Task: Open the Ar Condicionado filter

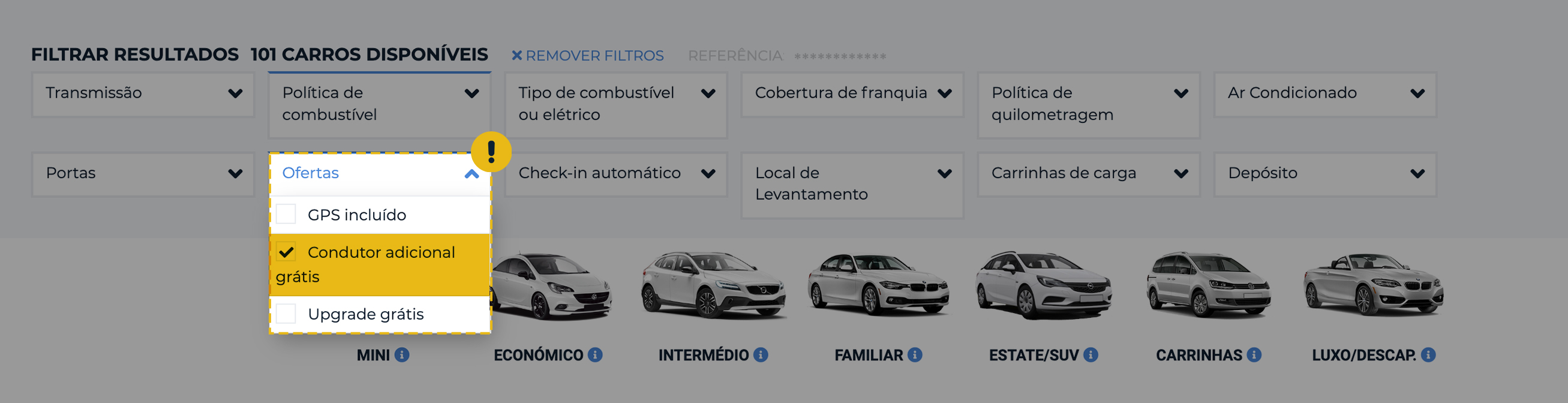Action: [1325, 94]
